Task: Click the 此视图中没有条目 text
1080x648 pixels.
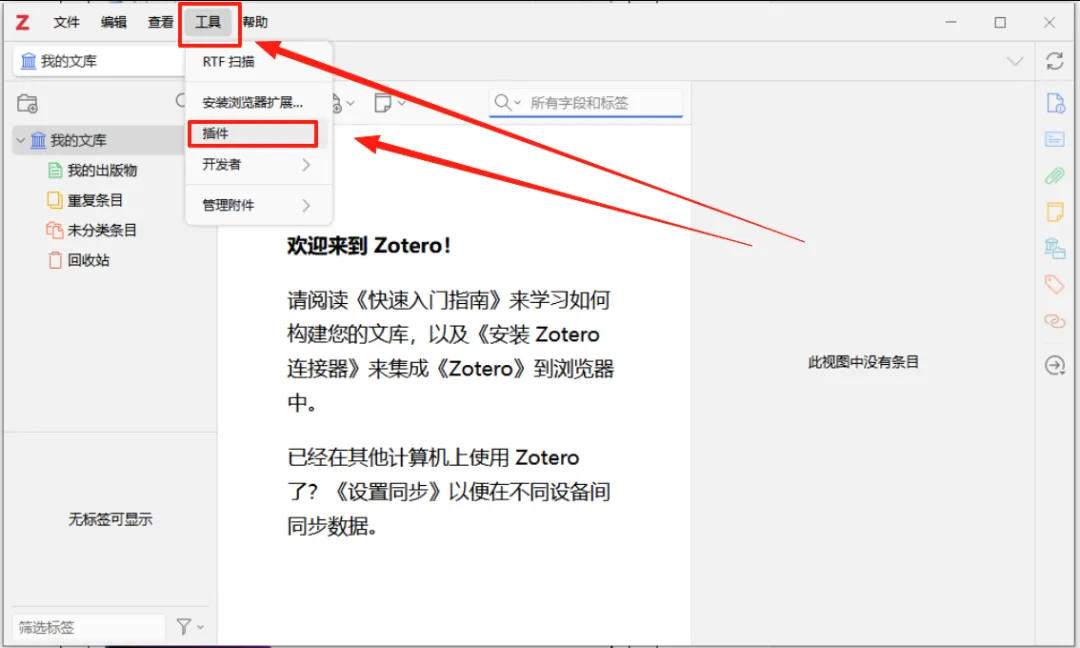Action: tap(863, 362)
